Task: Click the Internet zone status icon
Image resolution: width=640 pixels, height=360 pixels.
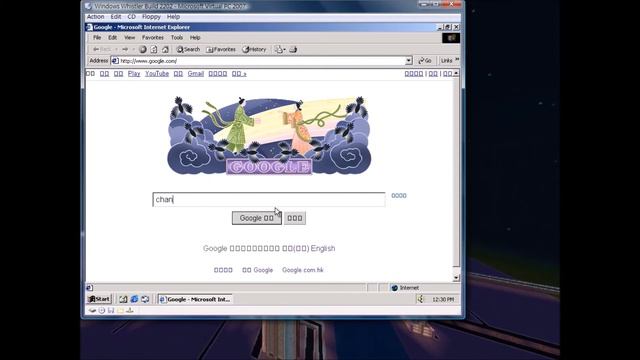Action: click(394, 288)
